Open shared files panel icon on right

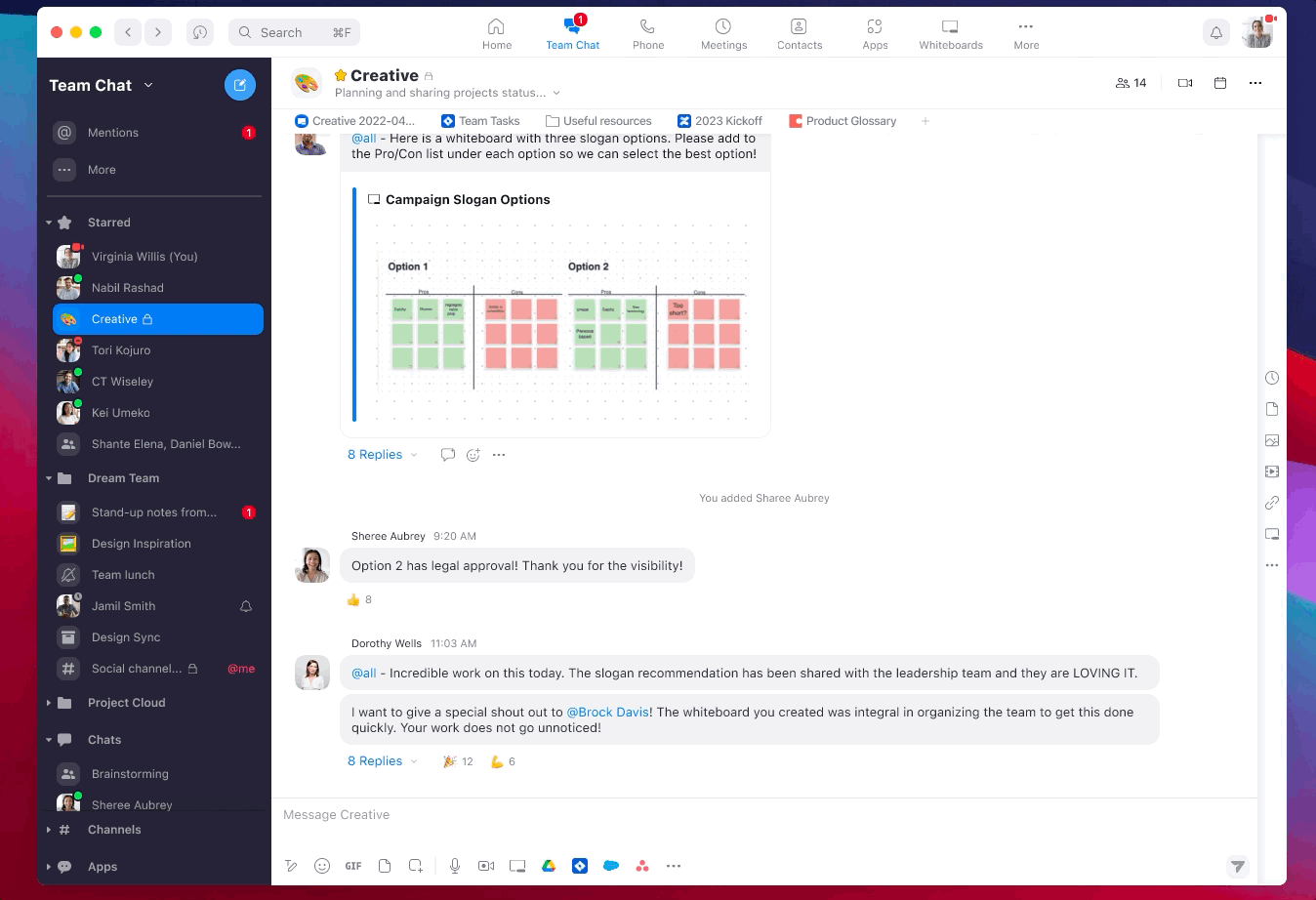click(x=1272, y=409)
